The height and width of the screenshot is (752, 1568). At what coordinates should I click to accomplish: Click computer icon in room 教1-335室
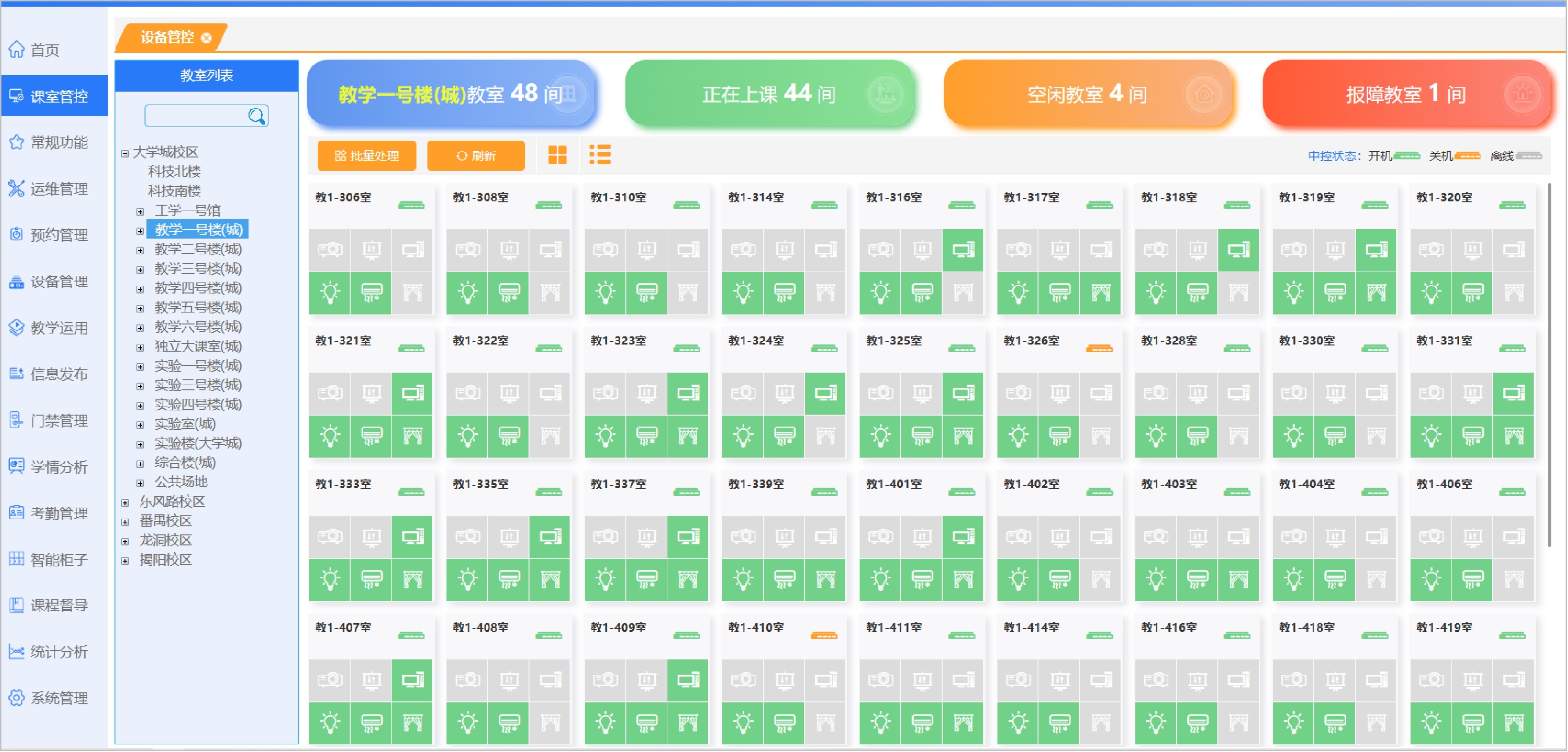pyautogui.click(x=550, y=536)
